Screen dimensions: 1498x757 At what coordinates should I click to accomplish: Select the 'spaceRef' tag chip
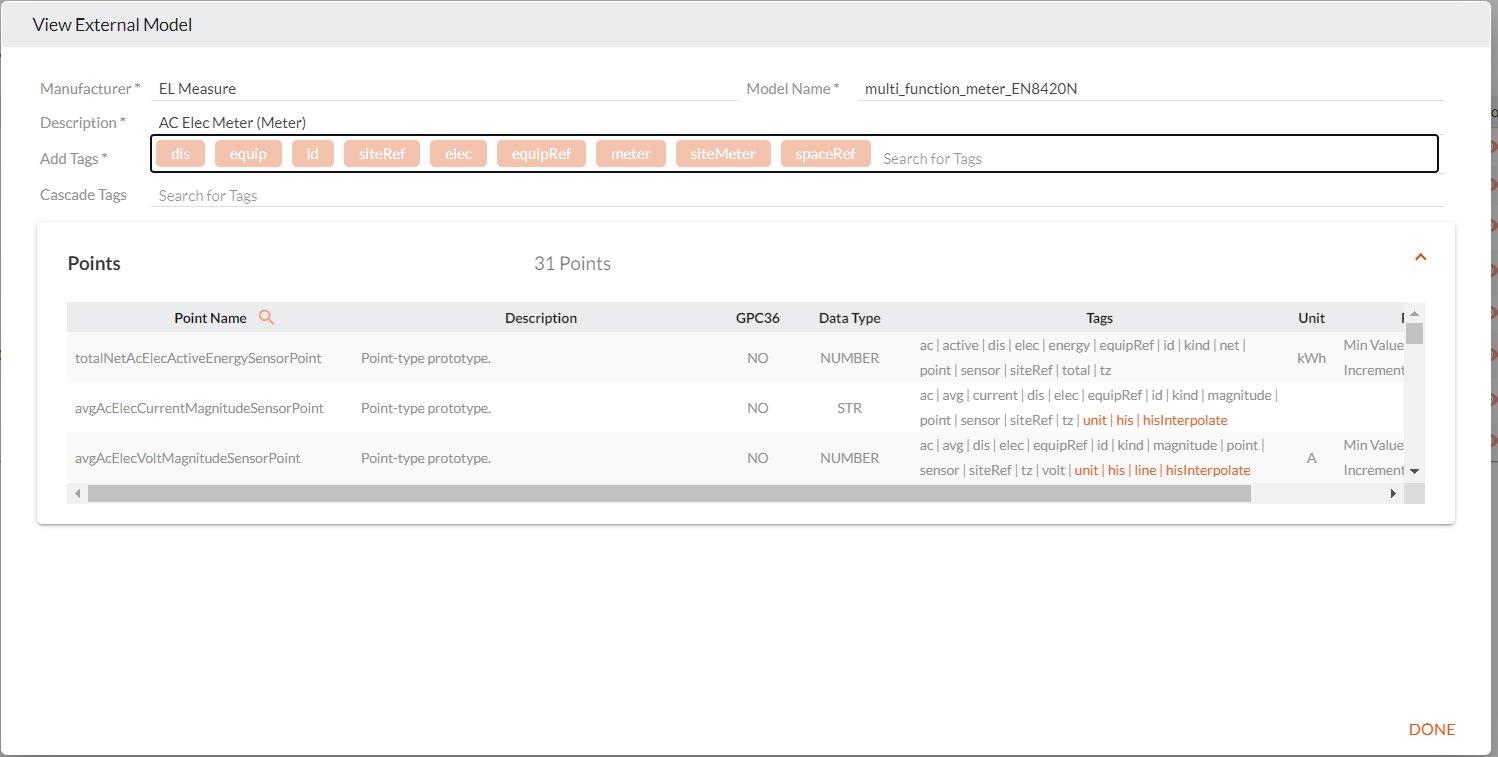[825, 154]
